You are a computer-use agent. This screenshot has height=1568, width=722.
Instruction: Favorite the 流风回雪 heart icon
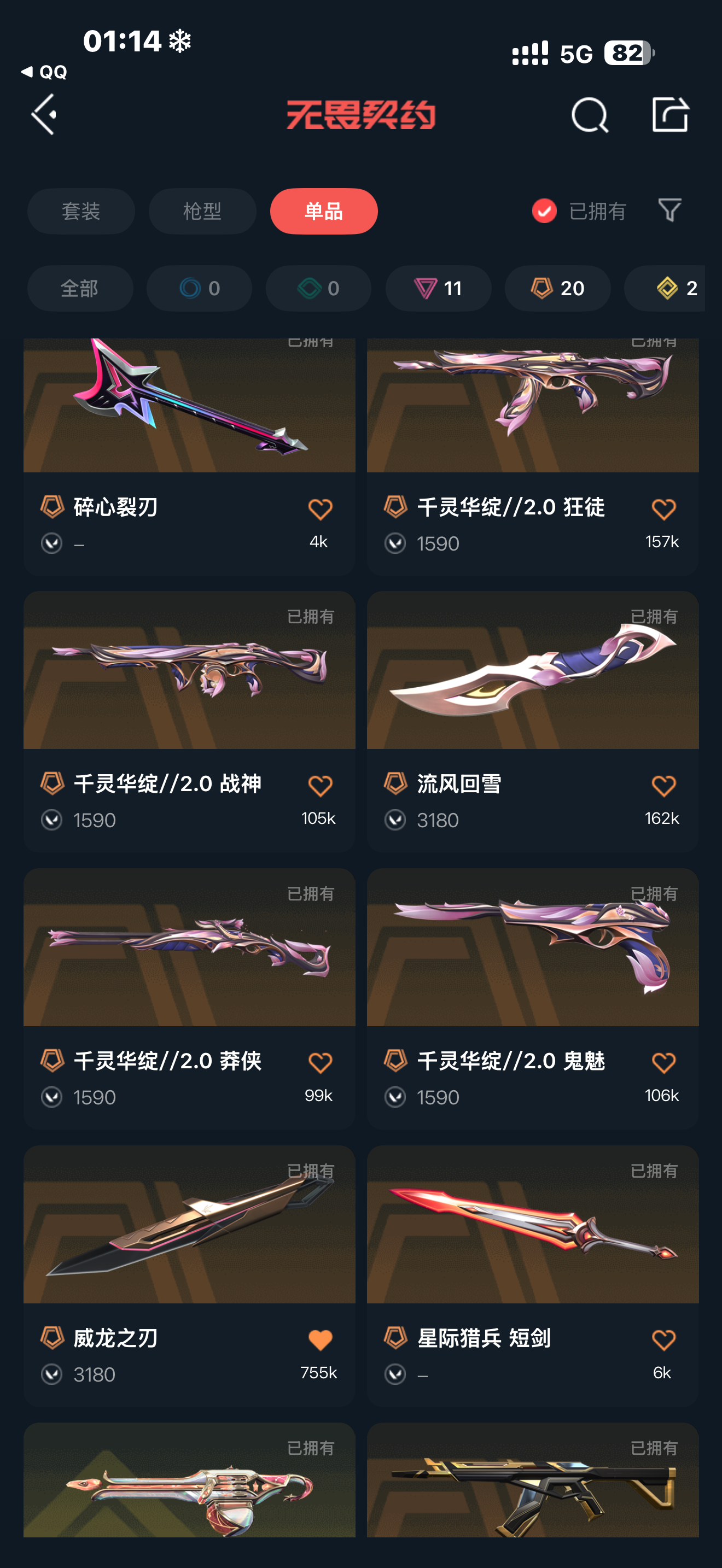pyautogui.click(x=663, y=786)
